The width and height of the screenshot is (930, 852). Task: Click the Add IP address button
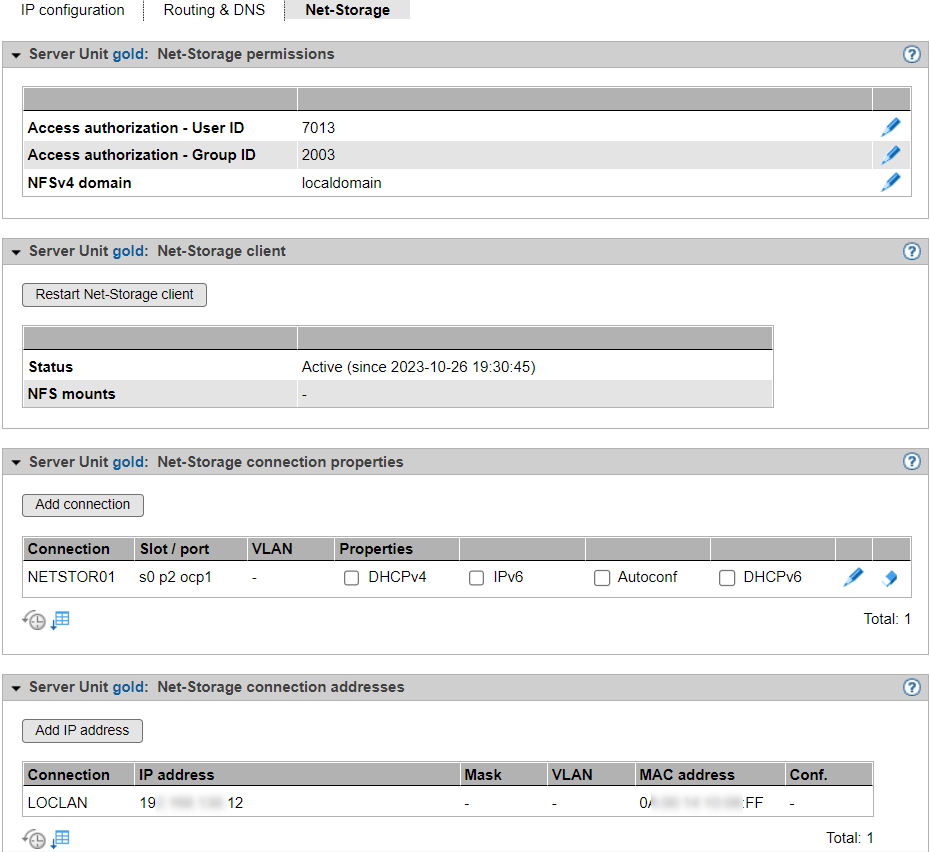pyautogui.click(x=82, y=731)
